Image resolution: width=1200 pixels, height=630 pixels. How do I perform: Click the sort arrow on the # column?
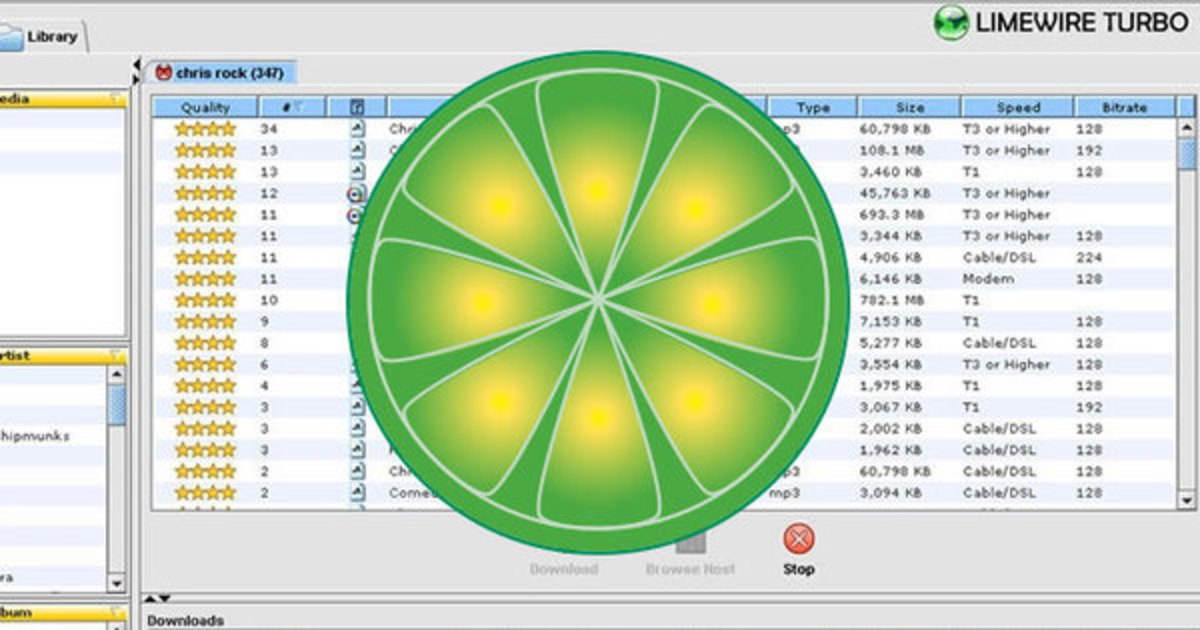(x=300, y=107)
